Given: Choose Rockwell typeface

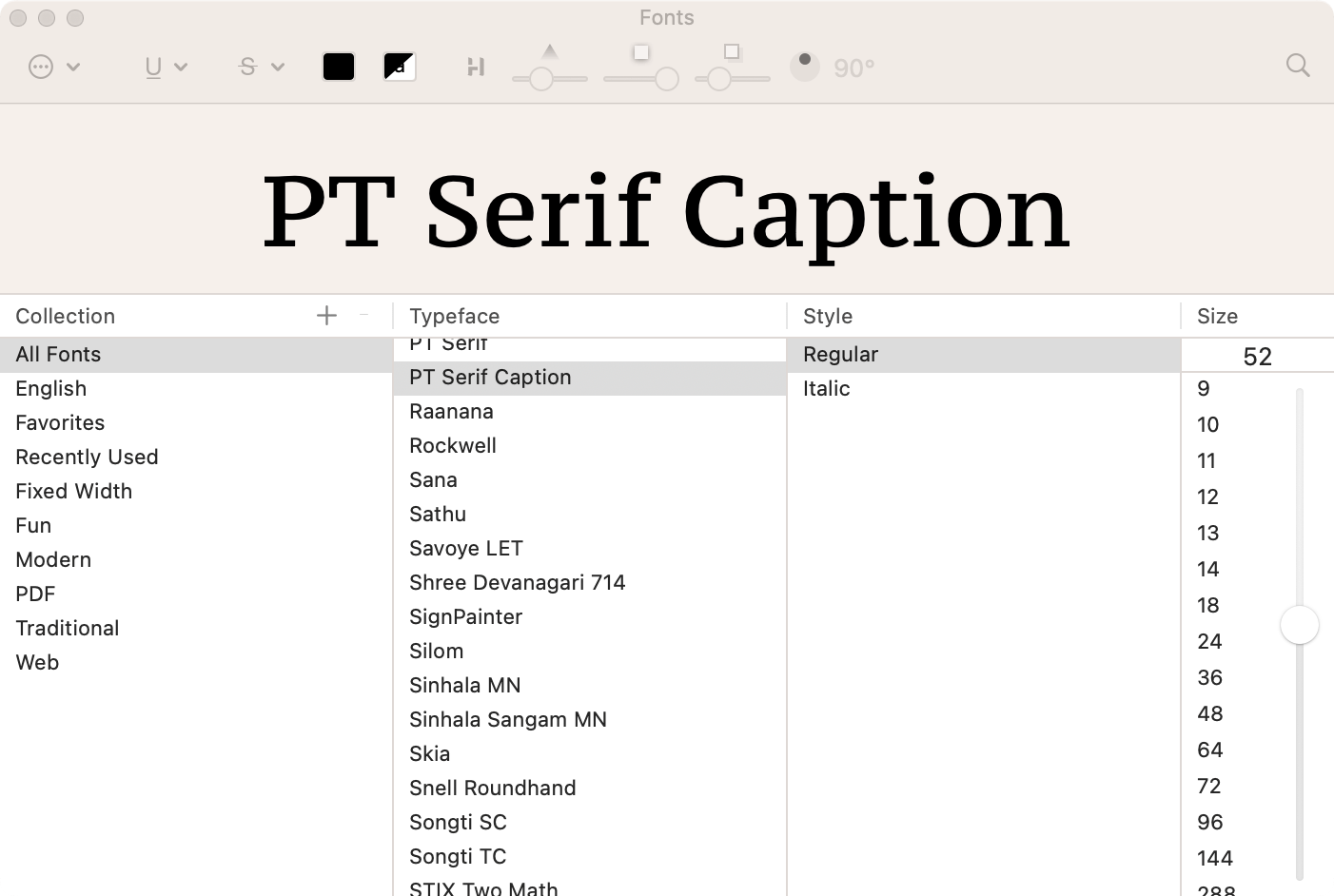Looking at the screenshot, I should pos(590,446).
